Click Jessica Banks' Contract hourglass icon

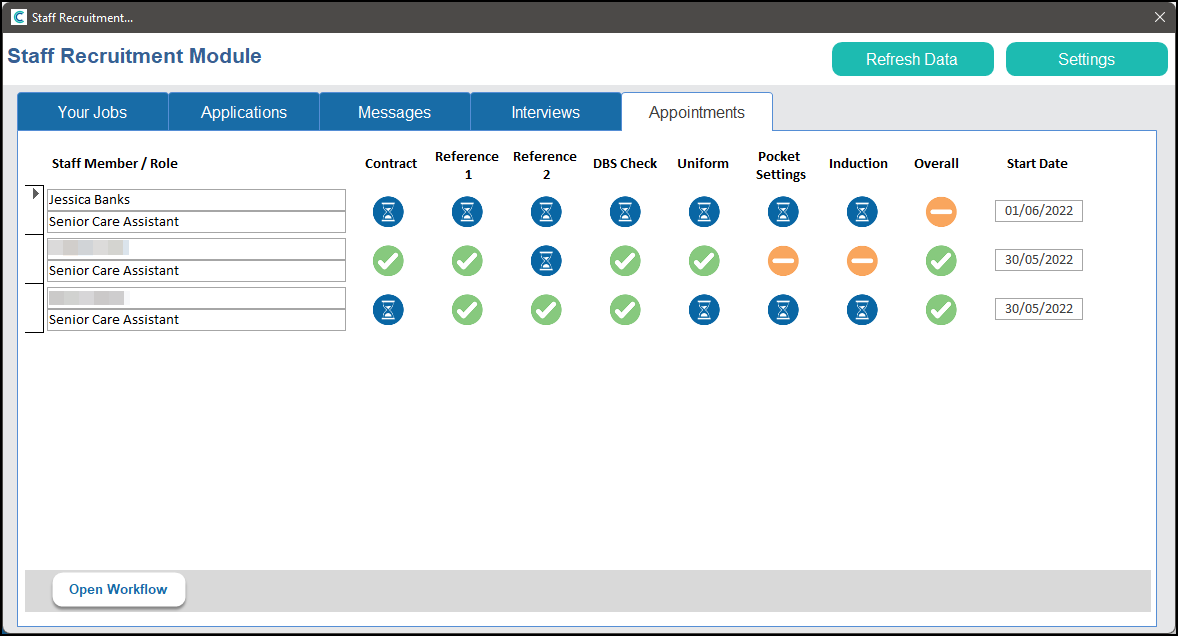point(388,211)
